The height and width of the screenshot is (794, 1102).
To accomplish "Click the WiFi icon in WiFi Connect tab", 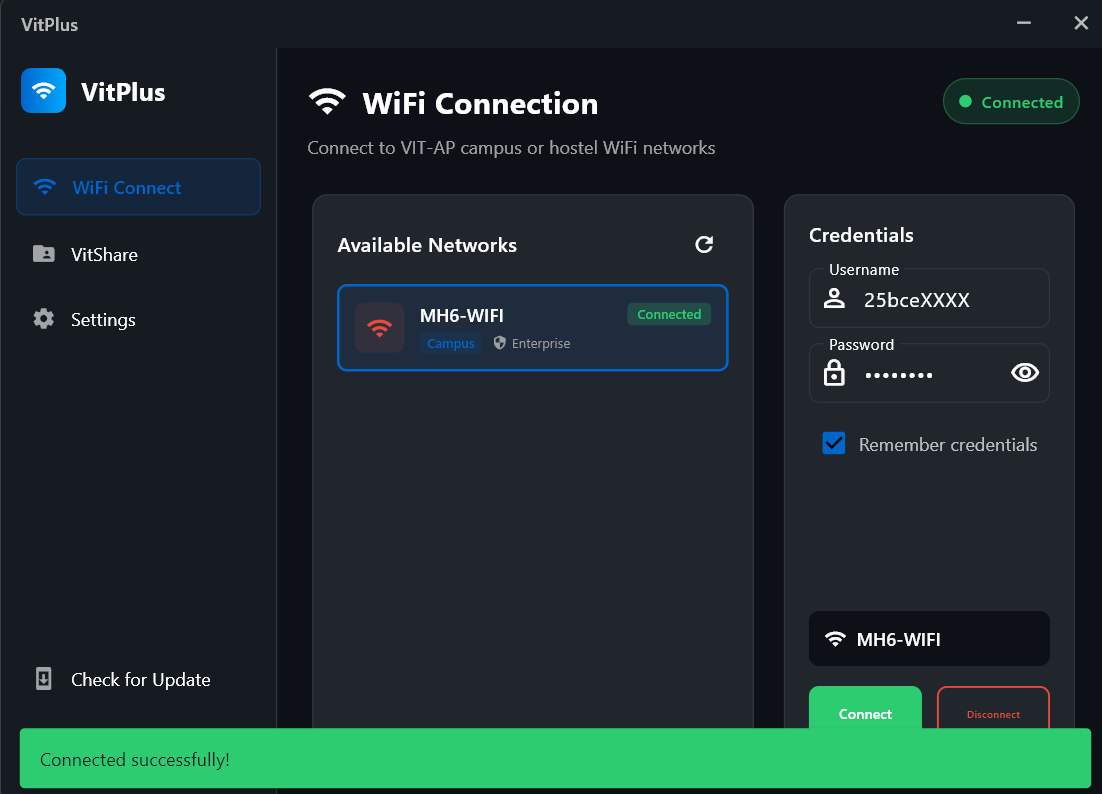I will click(44, 186).
